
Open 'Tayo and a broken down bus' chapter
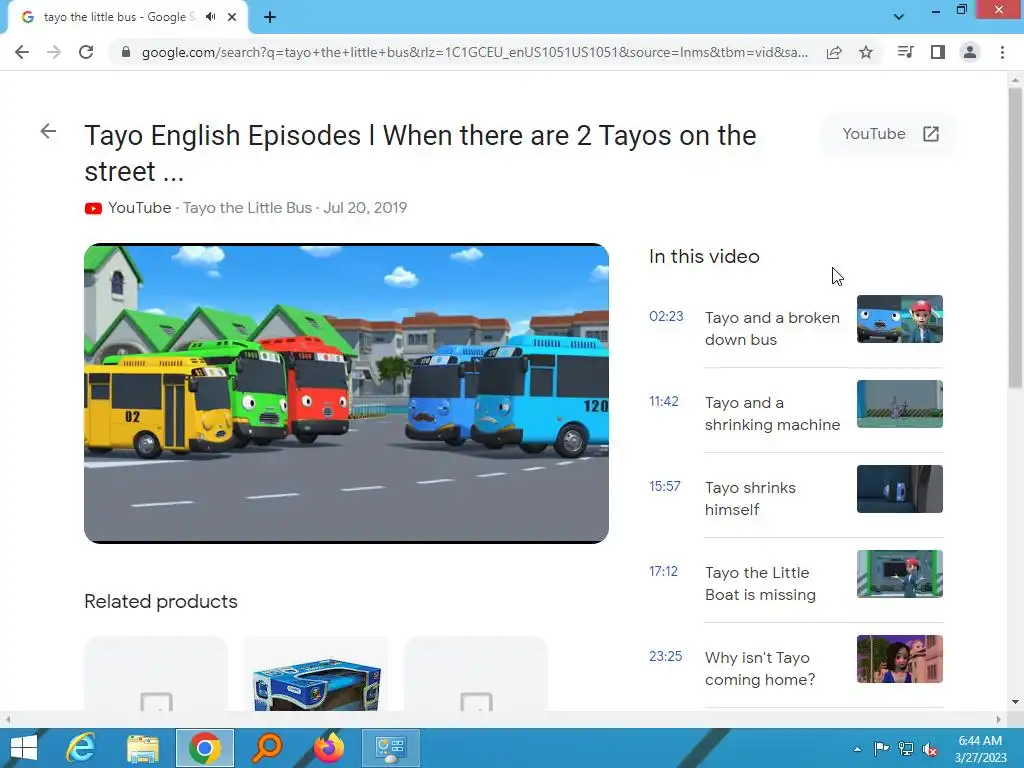click(x=772, y=328)
